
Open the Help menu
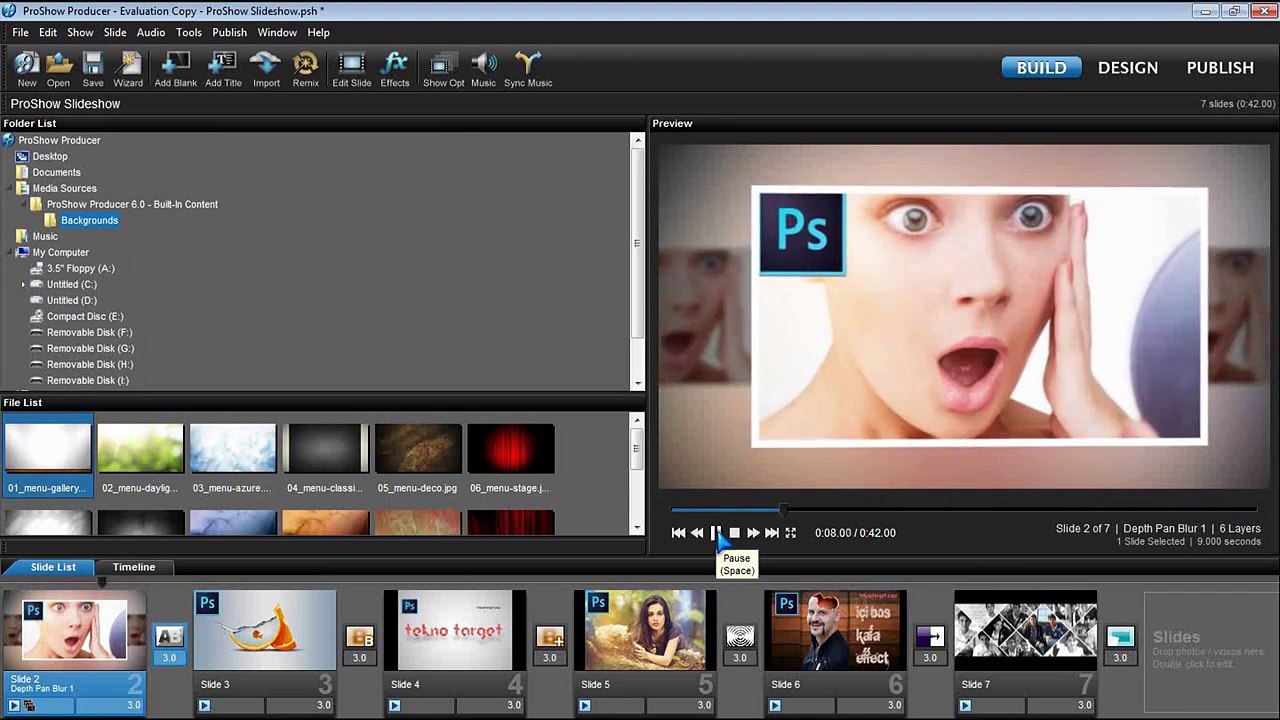tap(318, 32)
